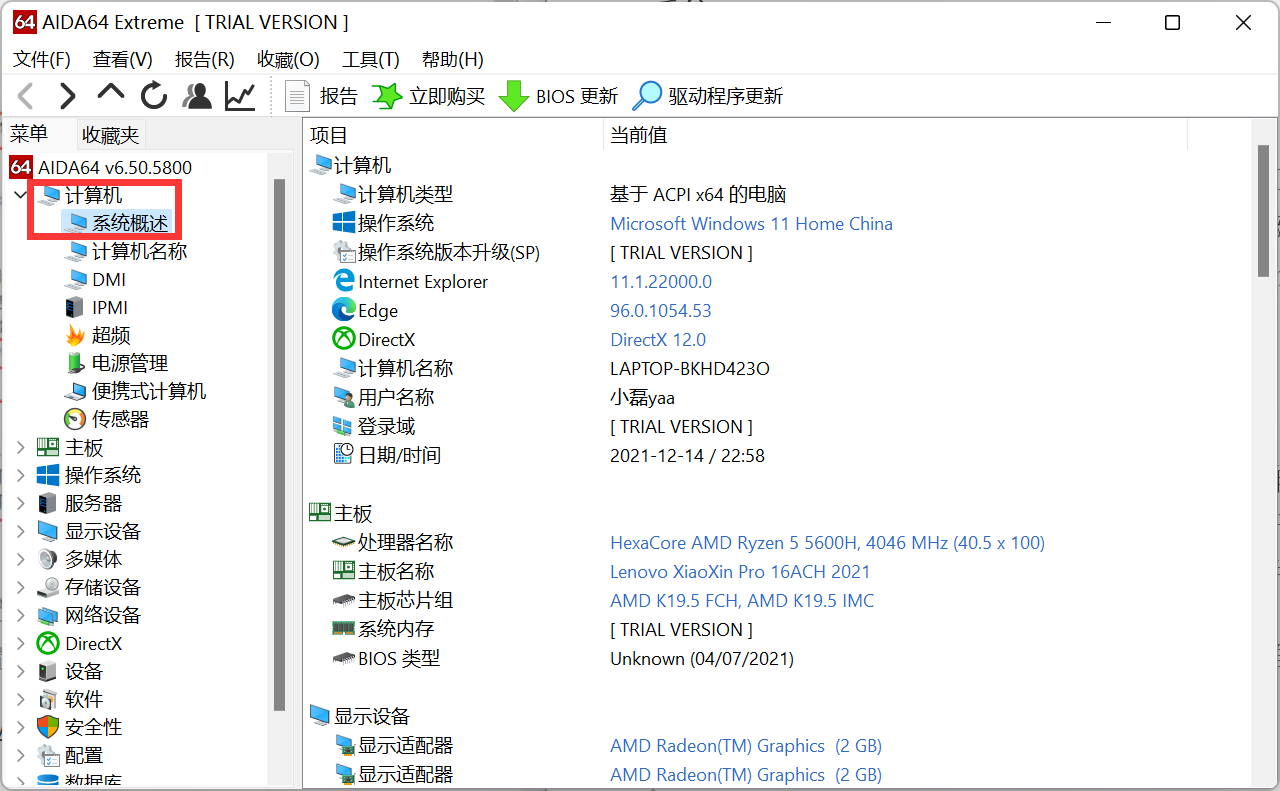Screen dimensions: 1280x791
Task: Open the user management icon in toolbar
Action: pos(197,96)
